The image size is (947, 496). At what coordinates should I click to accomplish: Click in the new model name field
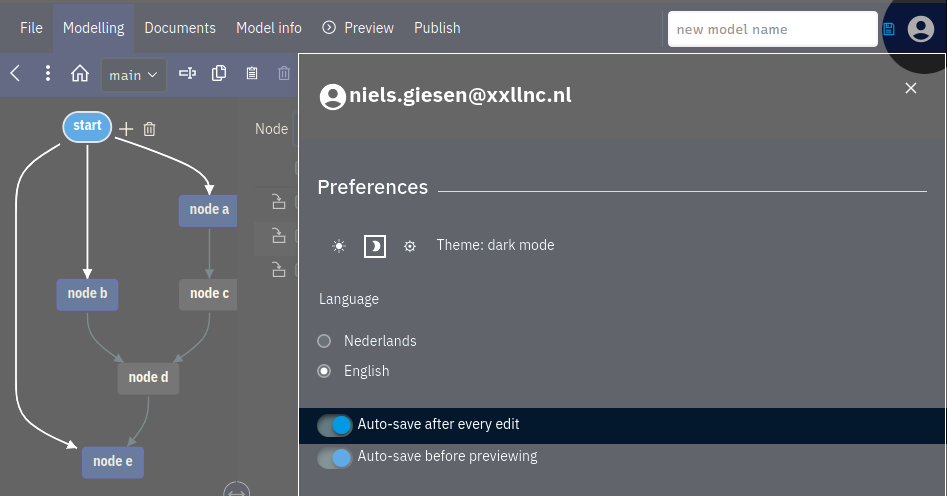[x=772, y=29]
